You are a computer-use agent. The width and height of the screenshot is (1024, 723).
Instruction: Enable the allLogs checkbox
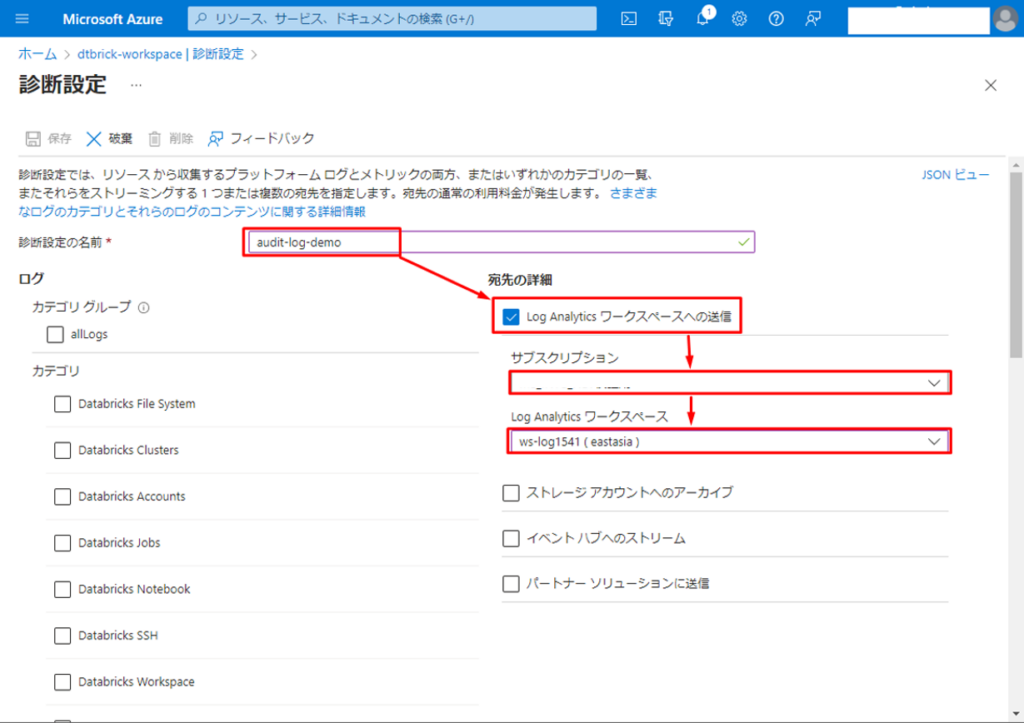55,335
